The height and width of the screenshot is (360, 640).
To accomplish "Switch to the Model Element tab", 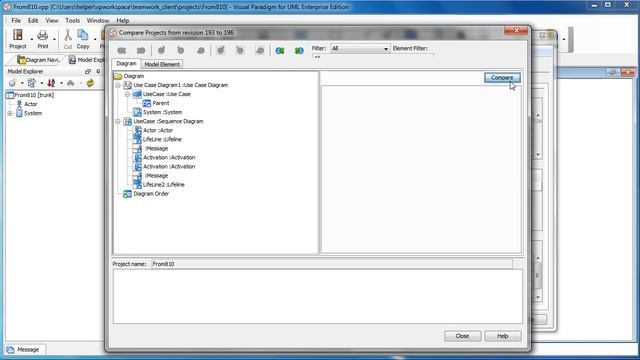I will tap(162, 64).
